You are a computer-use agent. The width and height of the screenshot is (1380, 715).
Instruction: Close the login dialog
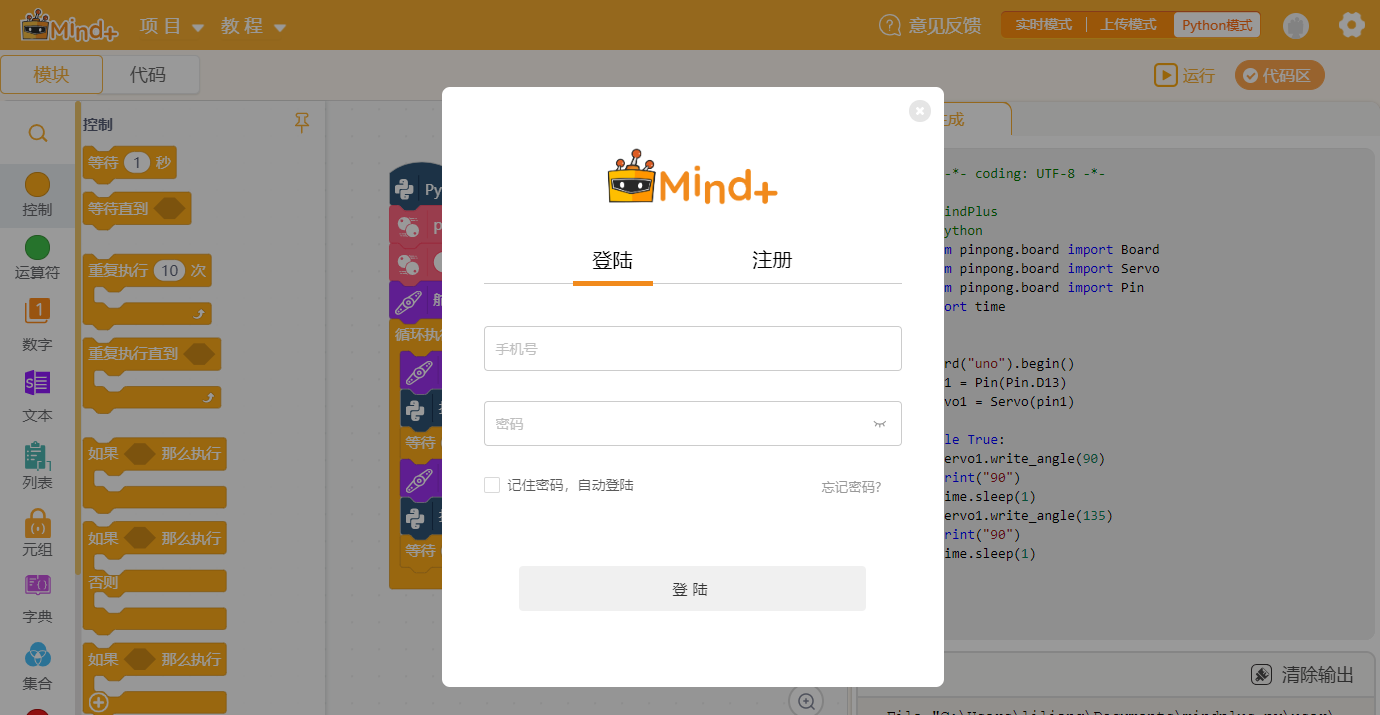point(920,111)
